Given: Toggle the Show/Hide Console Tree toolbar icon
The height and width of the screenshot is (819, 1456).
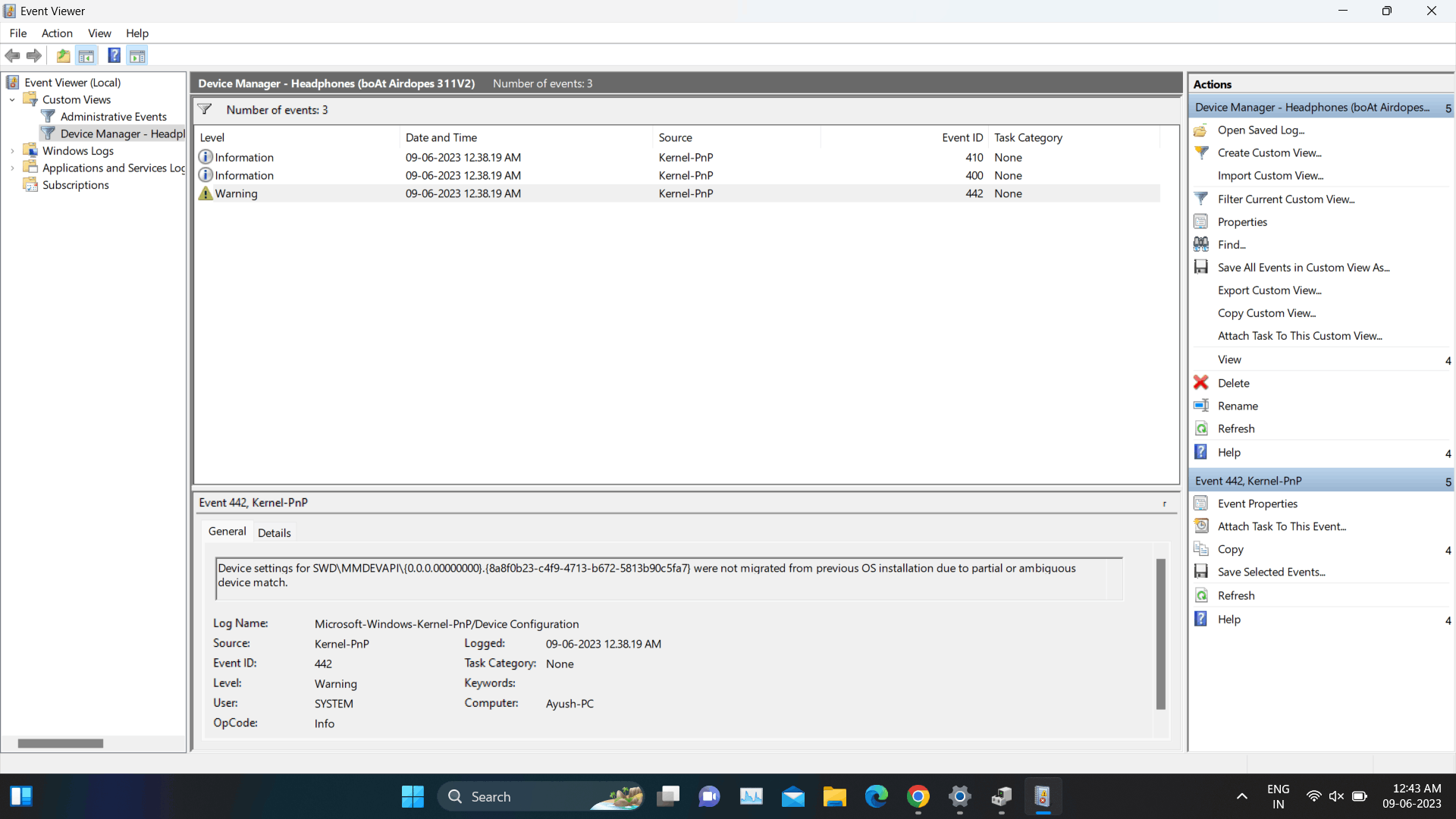Looking at the screenshot, I should (86, 55).
